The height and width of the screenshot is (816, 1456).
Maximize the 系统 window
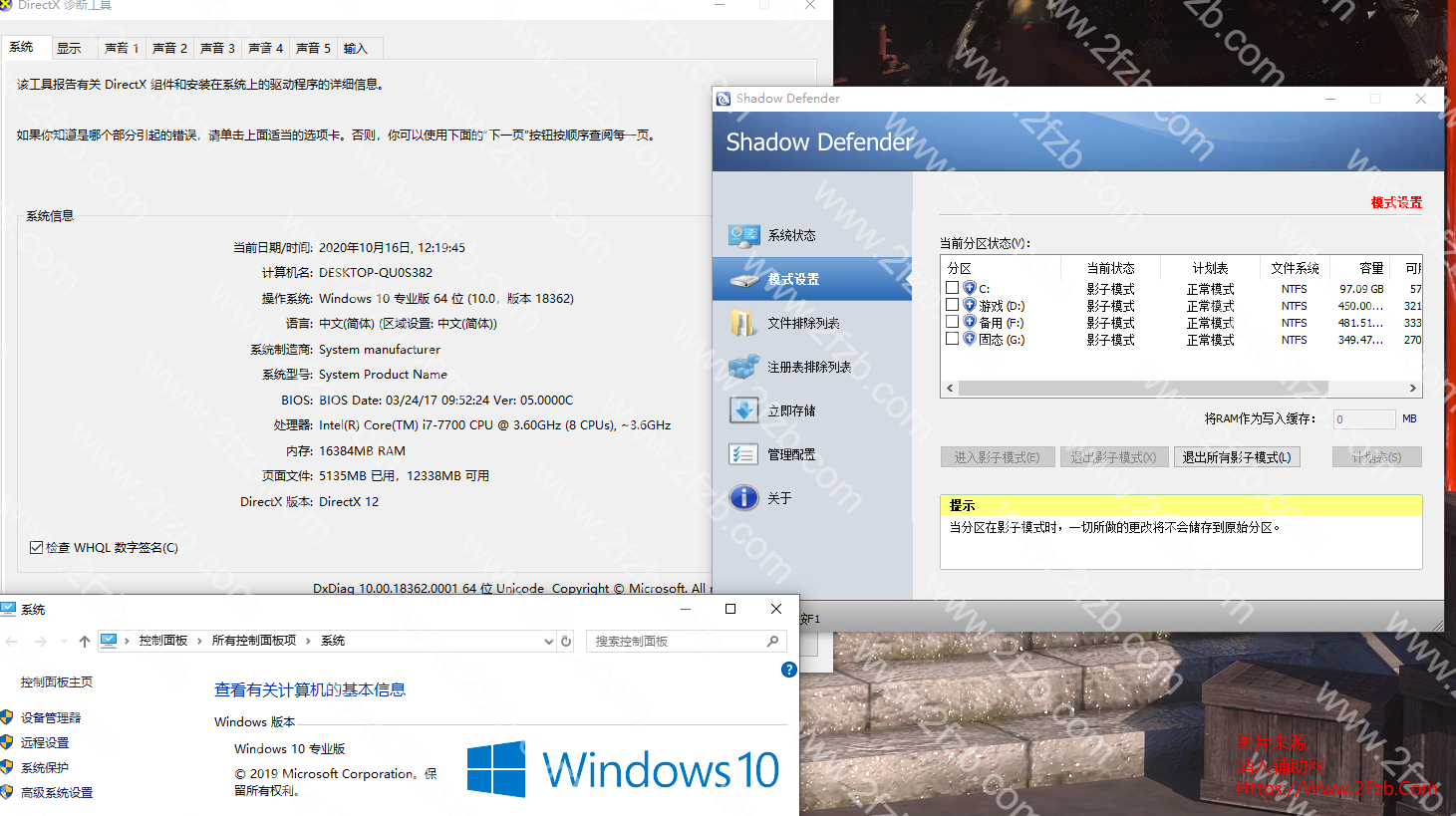[730, 609]
